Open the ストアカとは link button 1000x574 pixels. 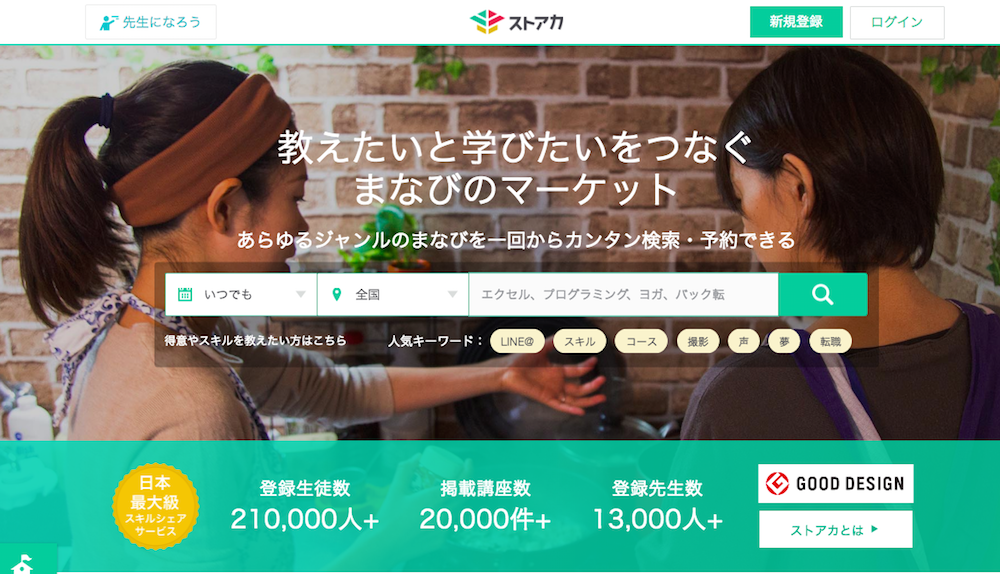(835, 529)
